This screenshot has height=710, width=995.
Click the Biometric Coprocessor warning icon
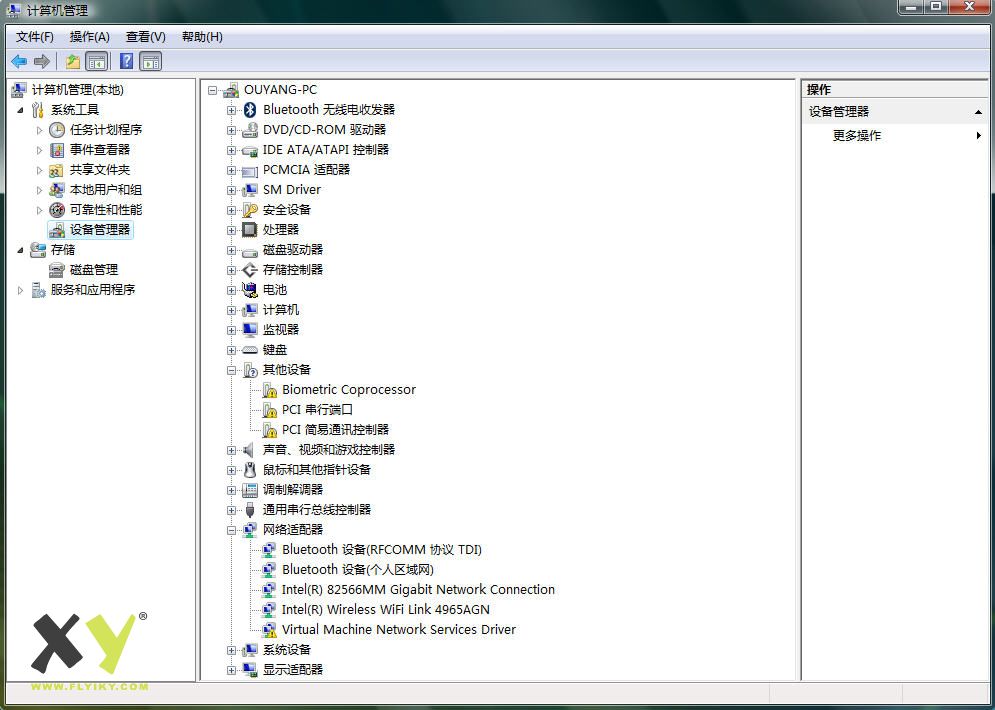pos(270,390)
